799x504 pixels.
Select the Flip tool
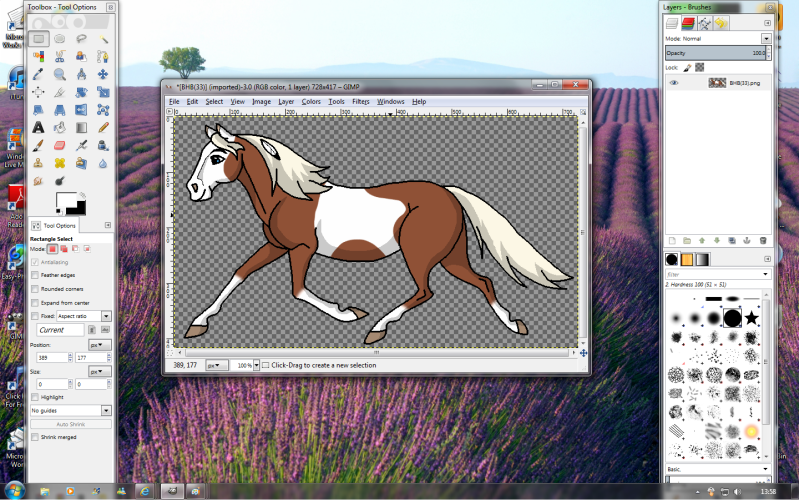(81, 110)
